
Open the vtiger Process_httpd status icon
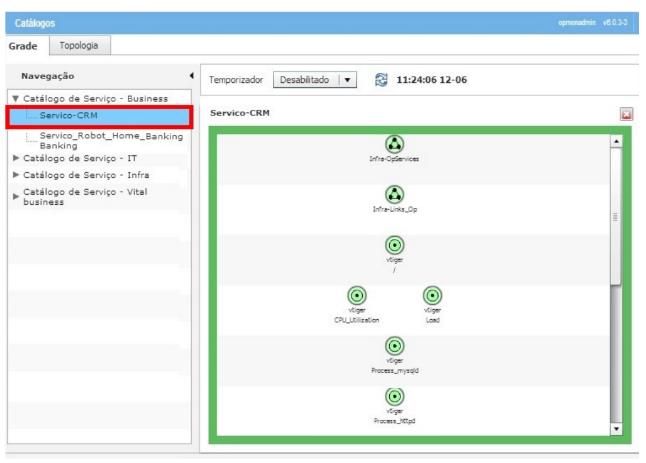coord(394,397)
